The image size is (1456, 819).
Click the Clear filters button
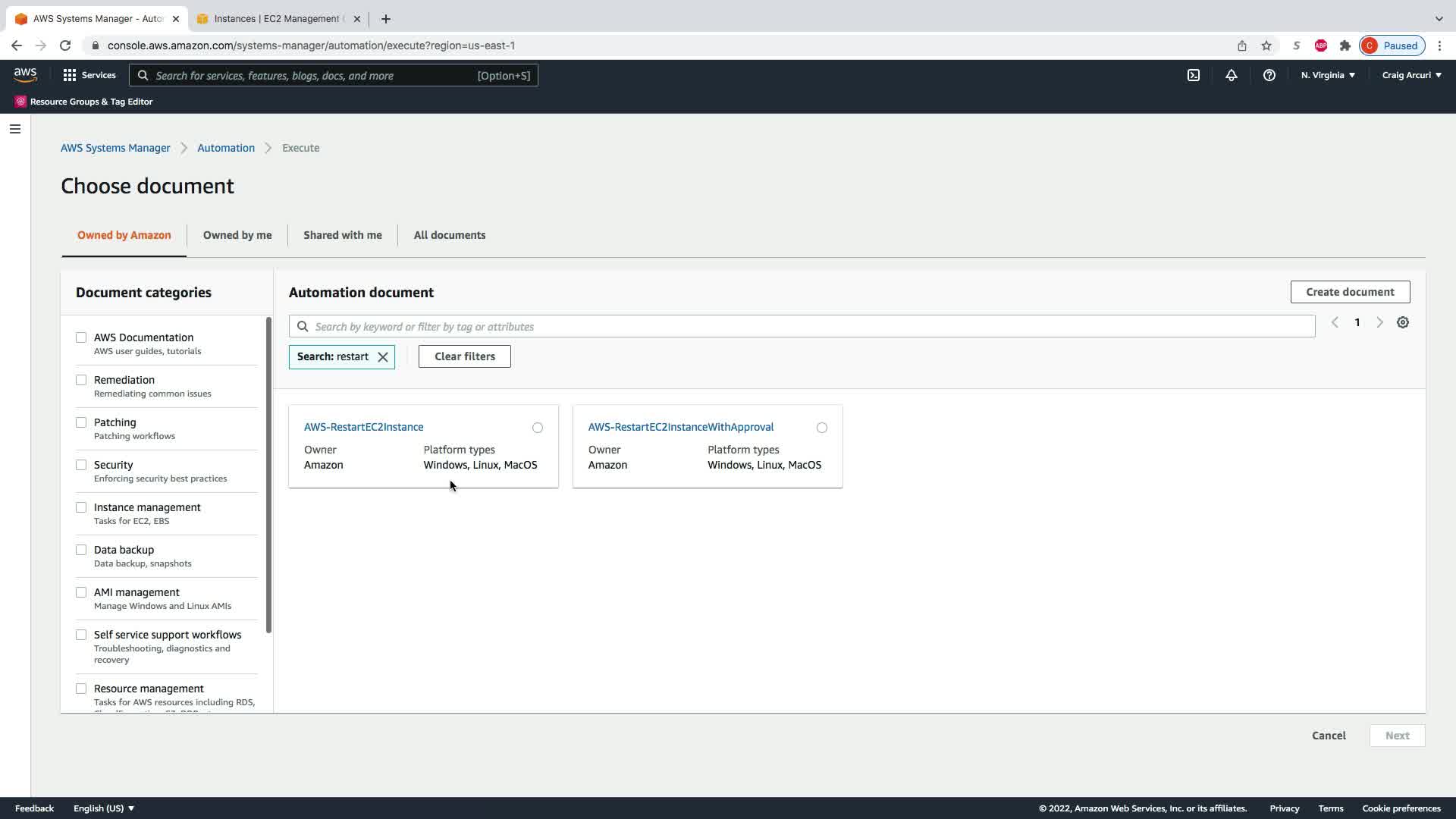pos(464,356)
